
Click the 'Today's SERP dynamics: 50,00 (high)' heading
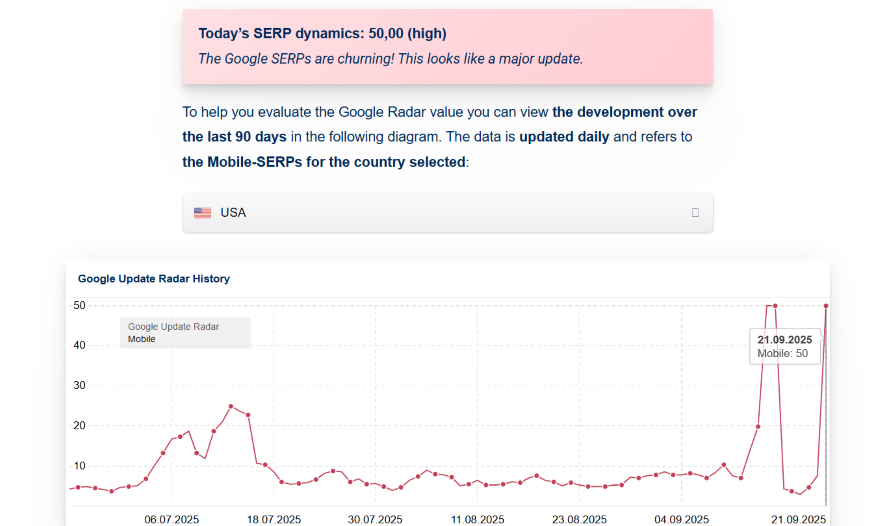coord(323,34)
